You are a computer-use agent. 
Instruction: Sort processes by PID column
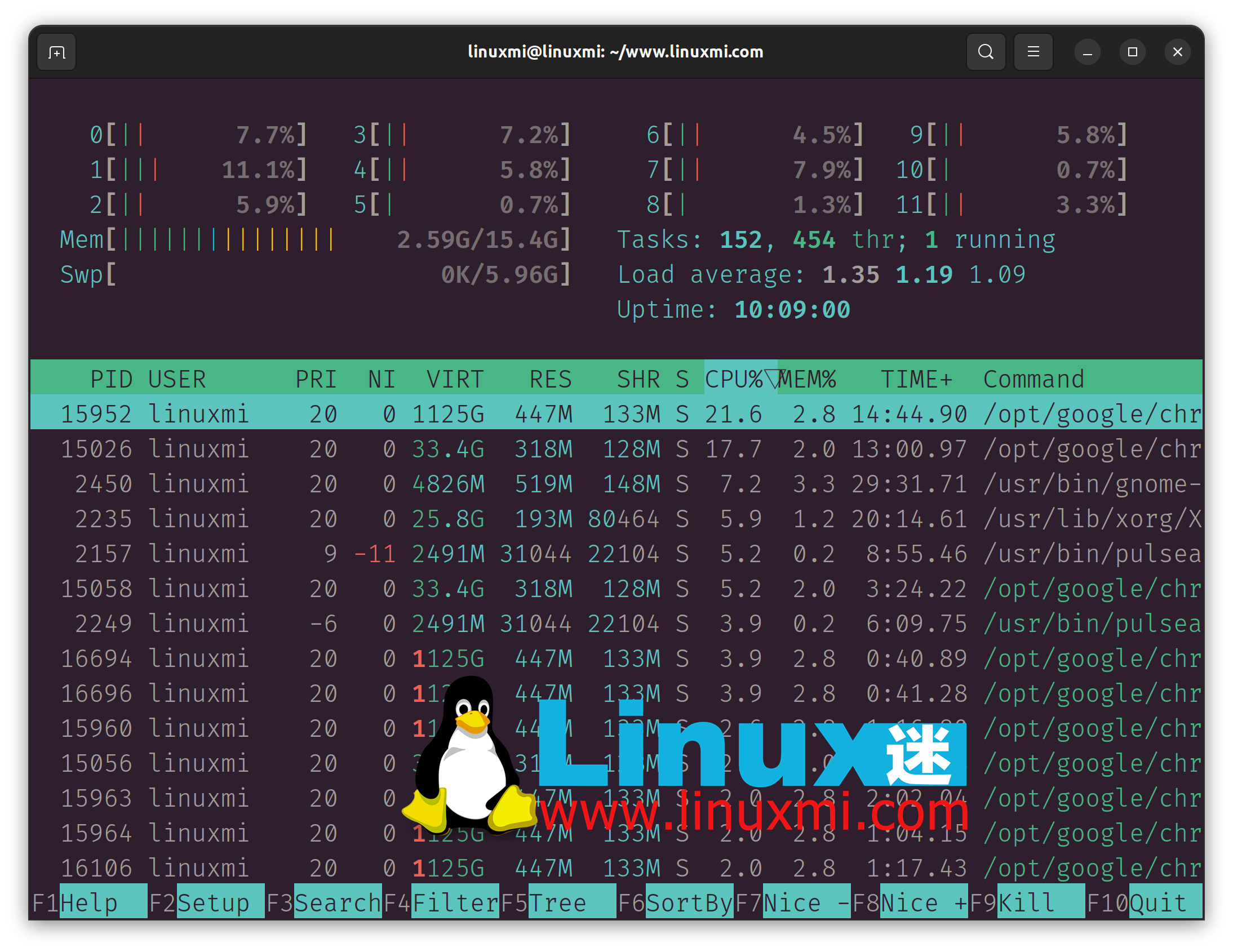pyautogui.click(x=111, y=379)
